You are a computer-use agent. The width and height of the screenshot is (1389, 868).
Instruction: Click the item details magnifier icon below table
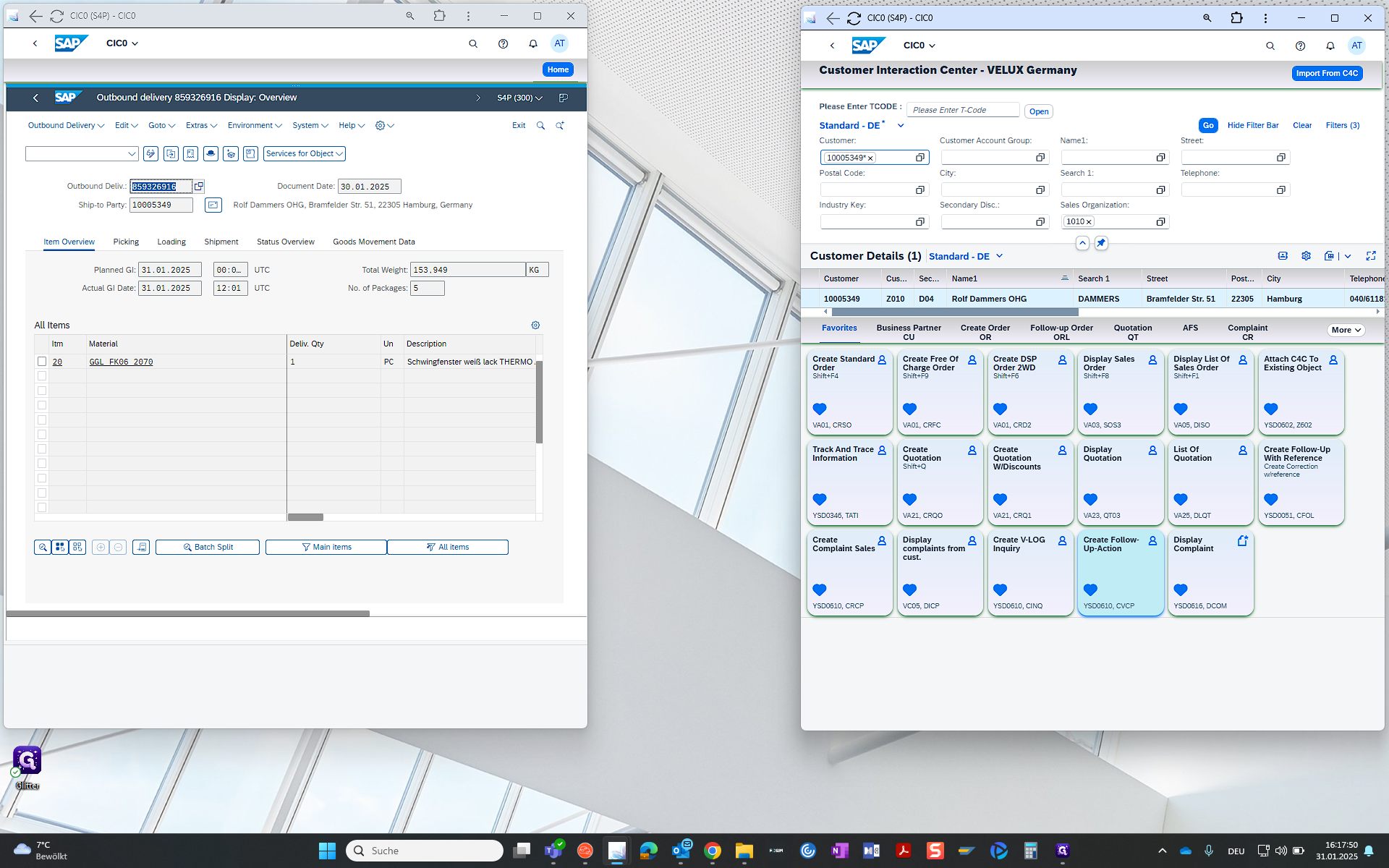pos(43,548)
